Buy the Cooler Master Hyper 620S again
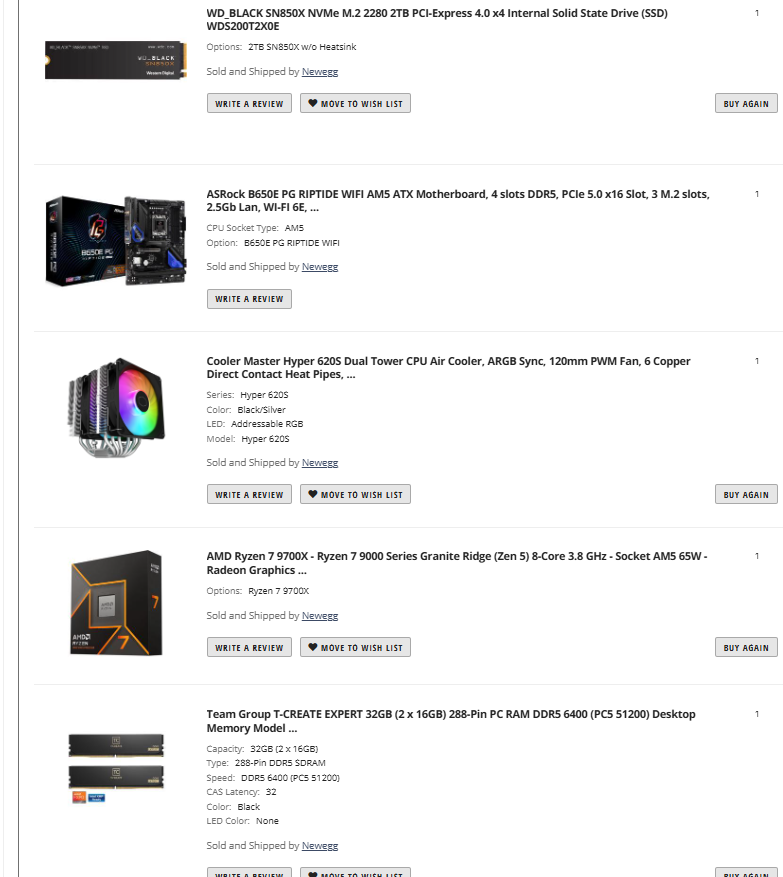 coord(746,494)
